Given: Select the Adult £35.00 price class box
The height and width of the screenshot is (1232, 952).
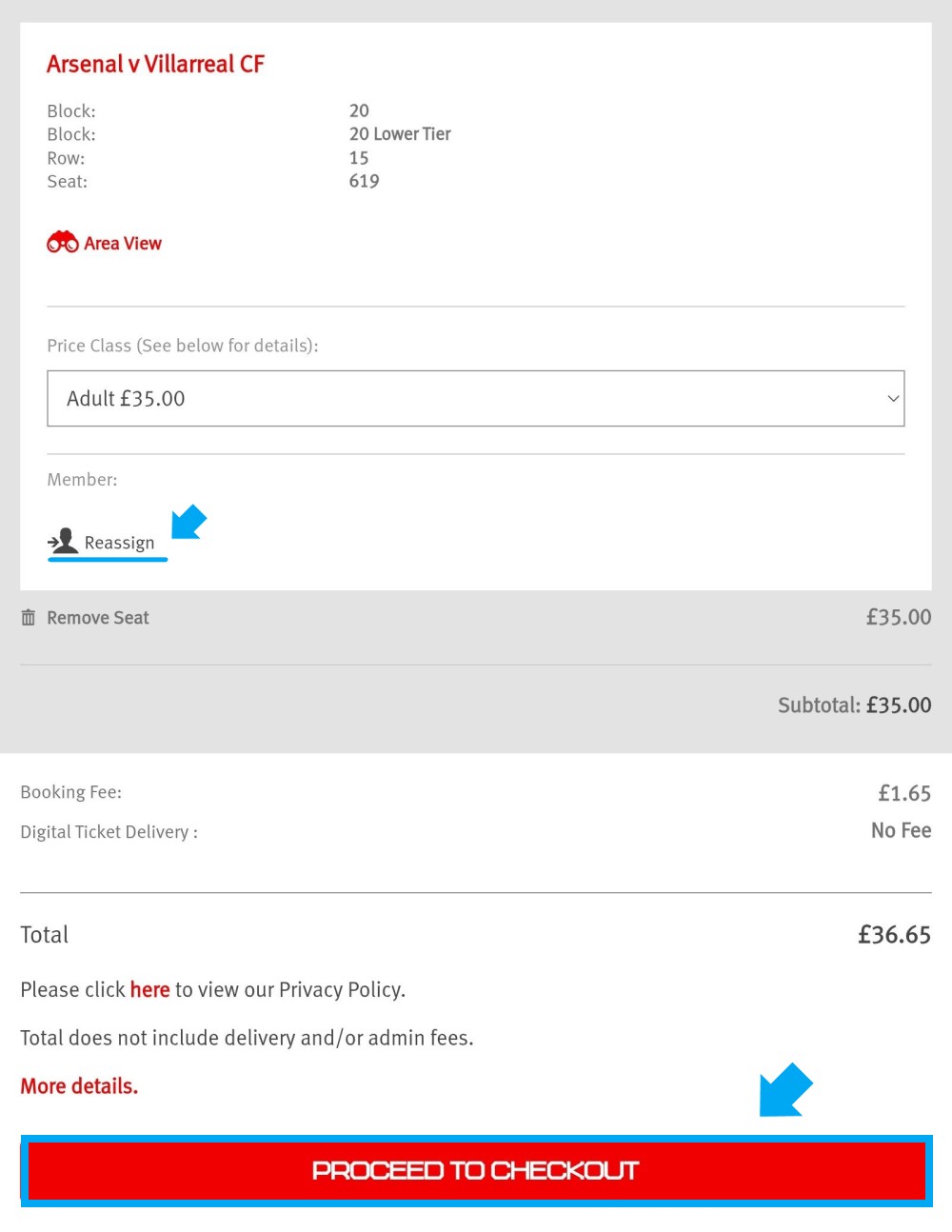Looking at the screenshot, I should (x=476, y=399).
